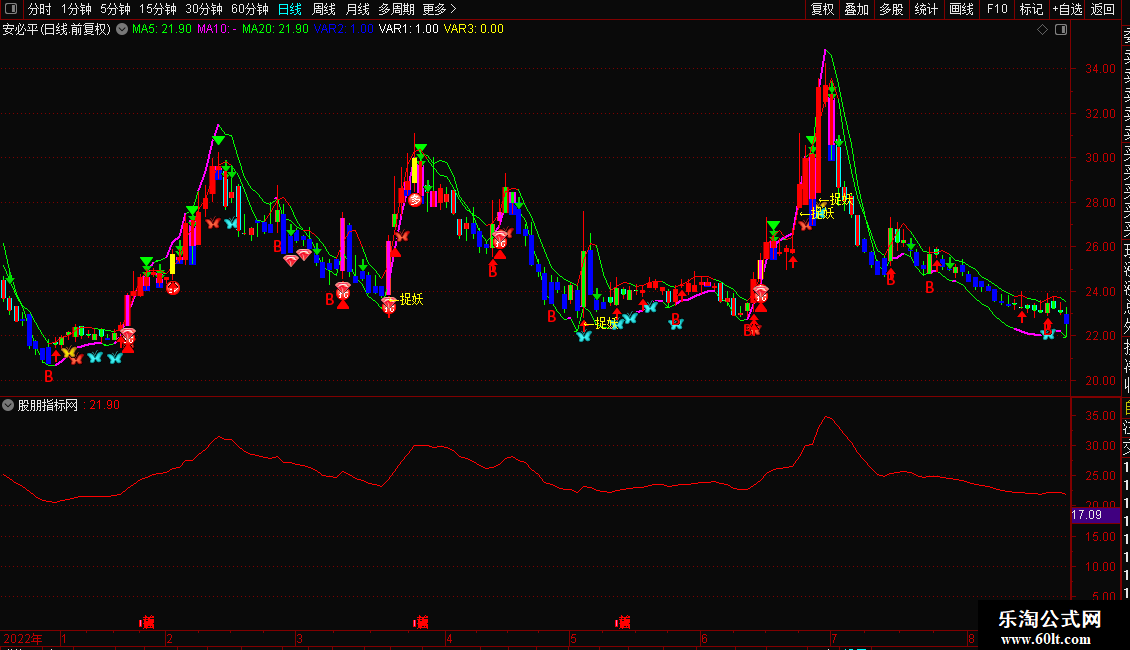1130x650 pixels.
Task: Click the diamond icon above the chart
Action: pos(1042,30)
